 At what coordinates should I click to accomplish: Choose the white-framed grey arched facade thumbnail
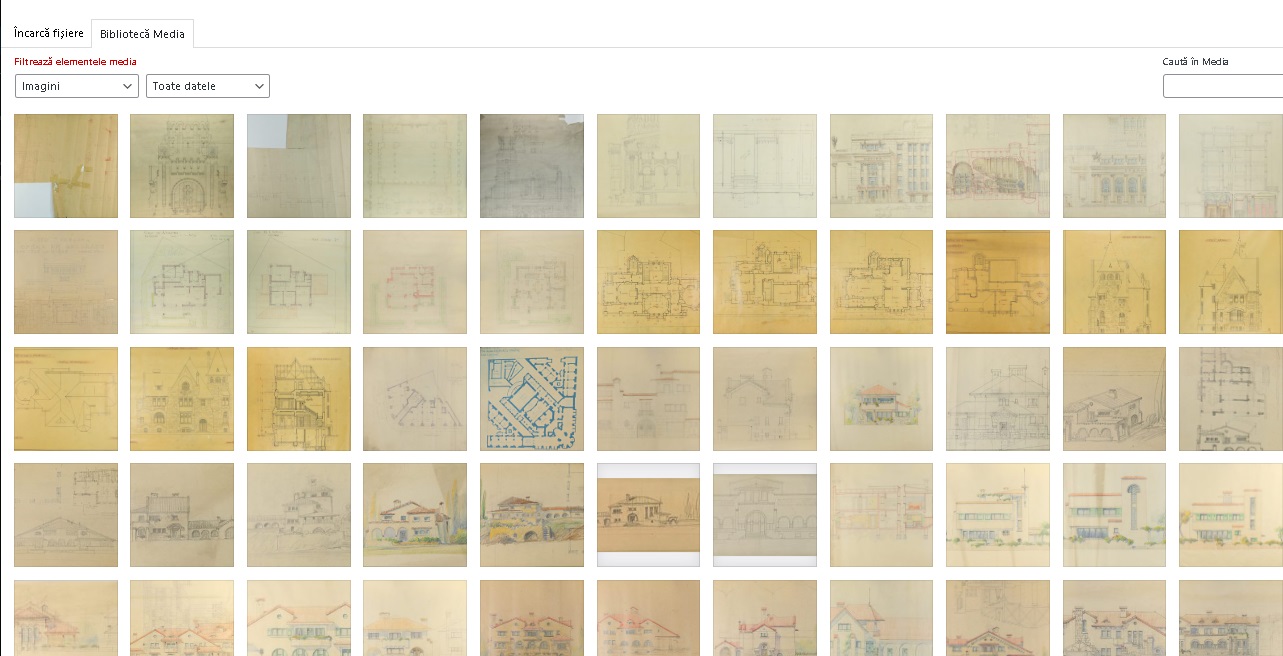(765, 515)
